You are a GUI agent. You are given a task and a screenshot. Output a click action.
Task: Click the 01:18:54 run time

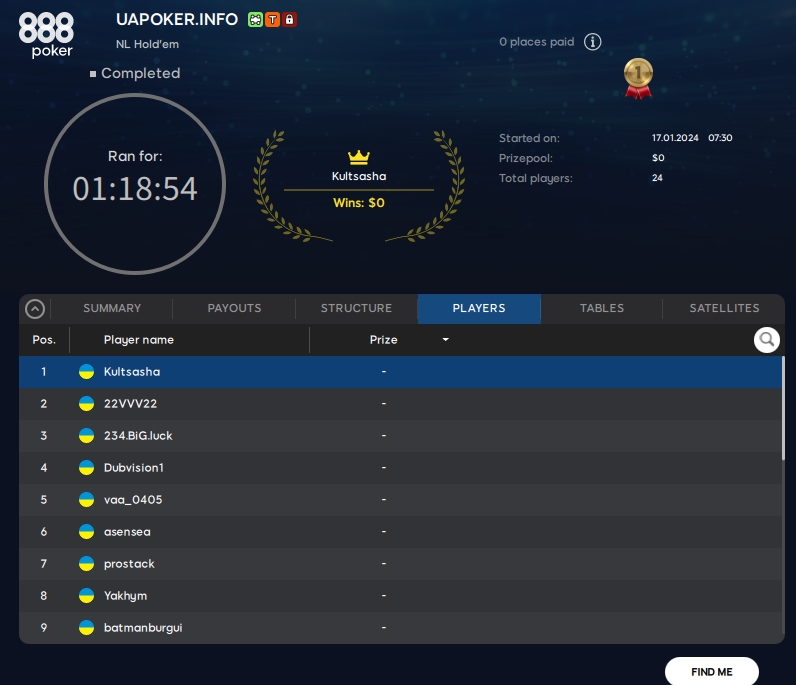[135, 189]
